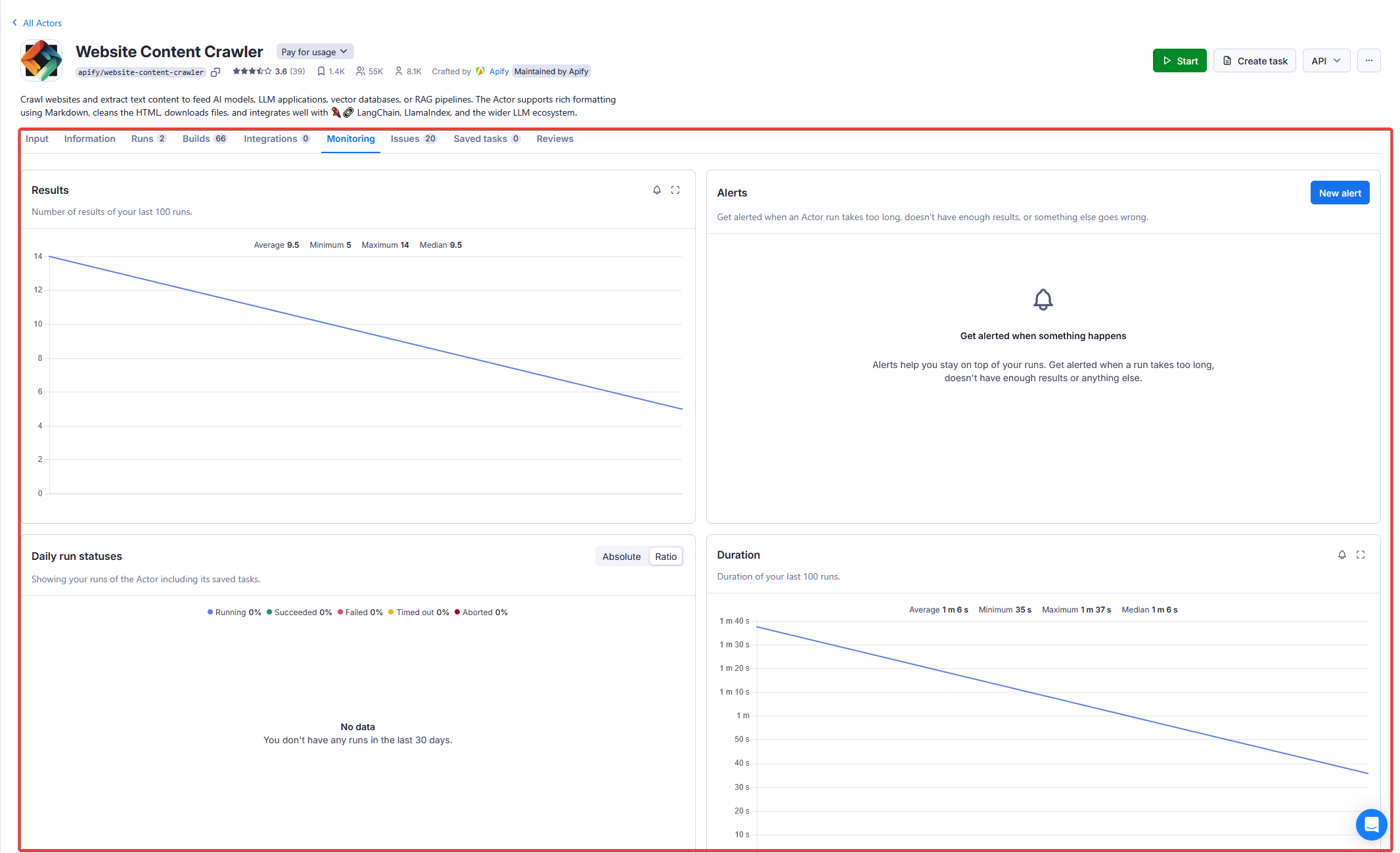Screen dimensions: 1400x853
Task: Switch run statuses to Ratio view
Action: (x=666, y=557)
